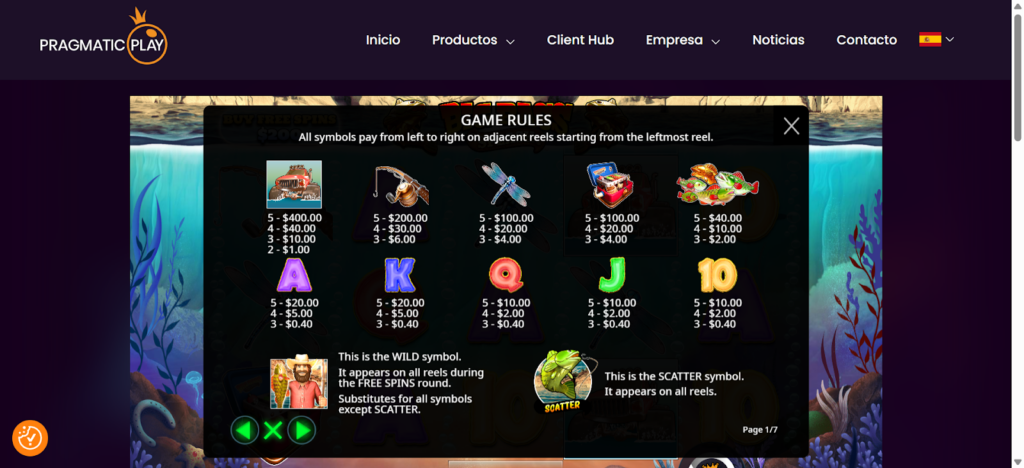Click the page vertical scrollbar
1024x468 pixels.
[1017, 234]
